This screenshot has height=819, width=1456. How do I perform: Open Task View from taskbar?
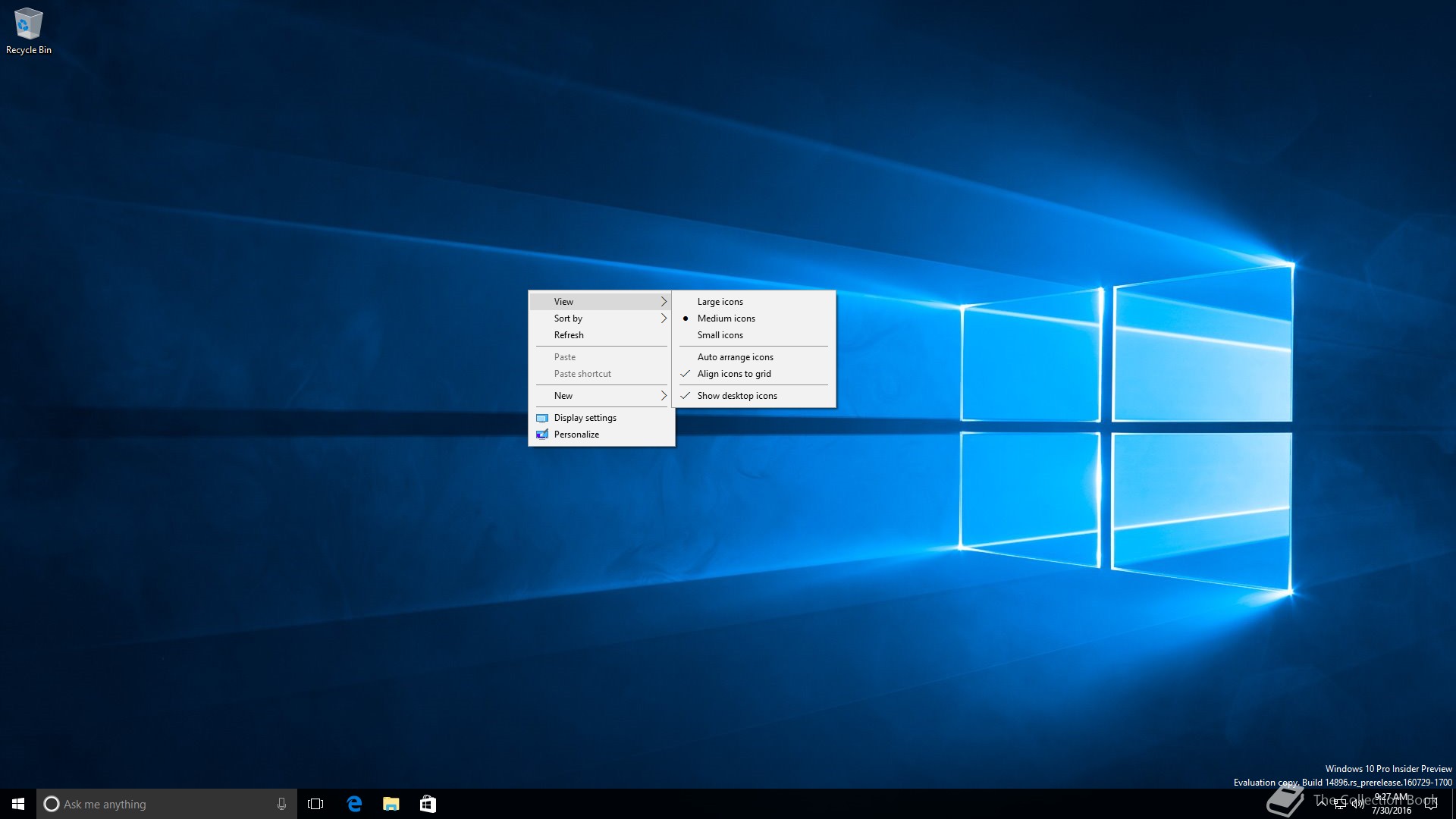[315, 804]
